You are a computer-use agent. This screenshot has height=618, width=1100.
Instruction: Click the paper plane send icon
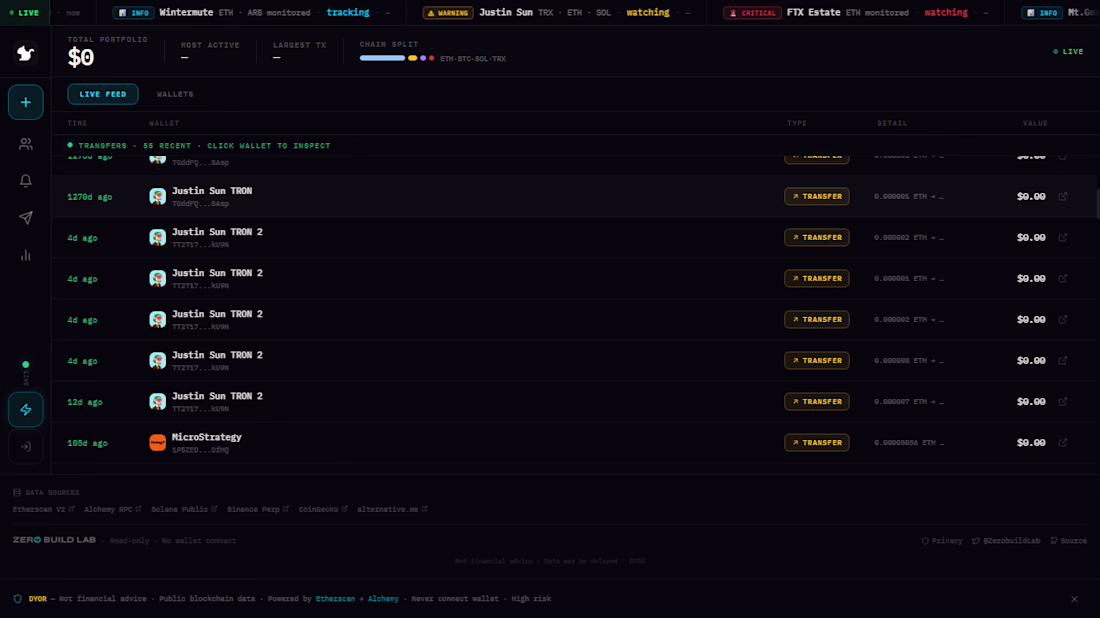(25, 218)
